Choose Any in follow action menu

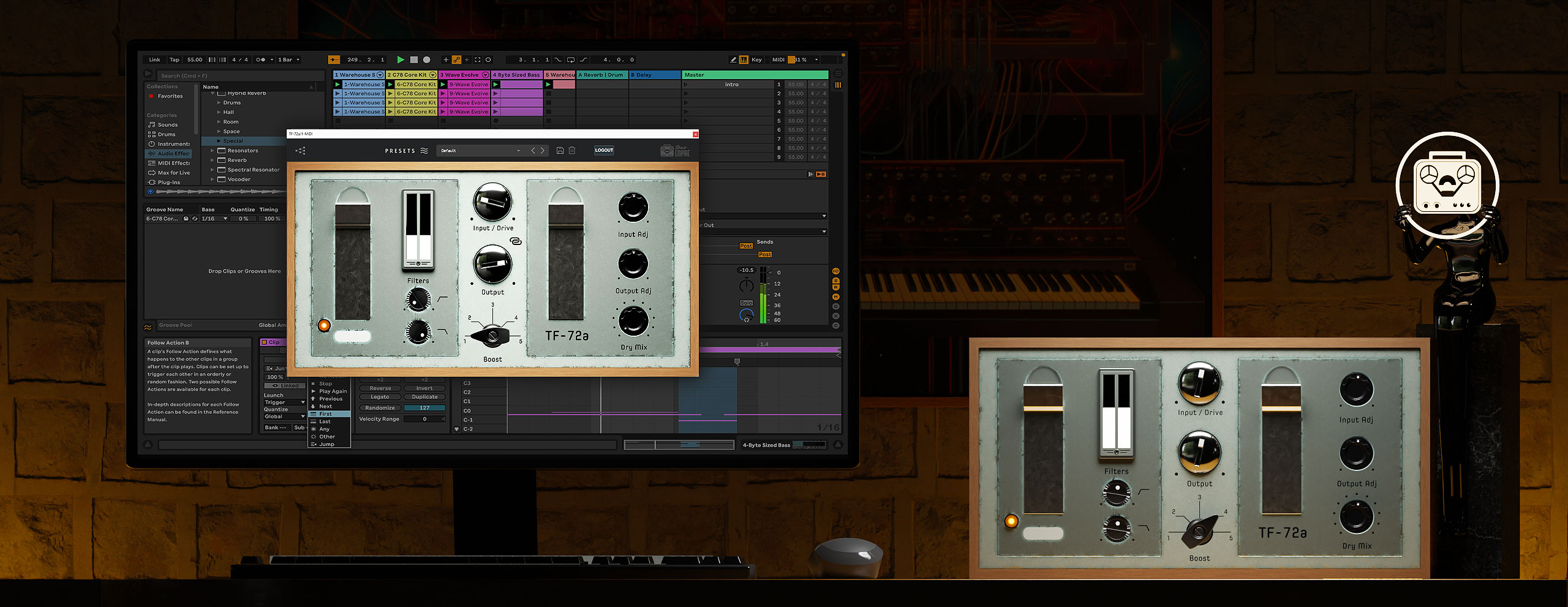pyautogui.click(x=330, y=429)
